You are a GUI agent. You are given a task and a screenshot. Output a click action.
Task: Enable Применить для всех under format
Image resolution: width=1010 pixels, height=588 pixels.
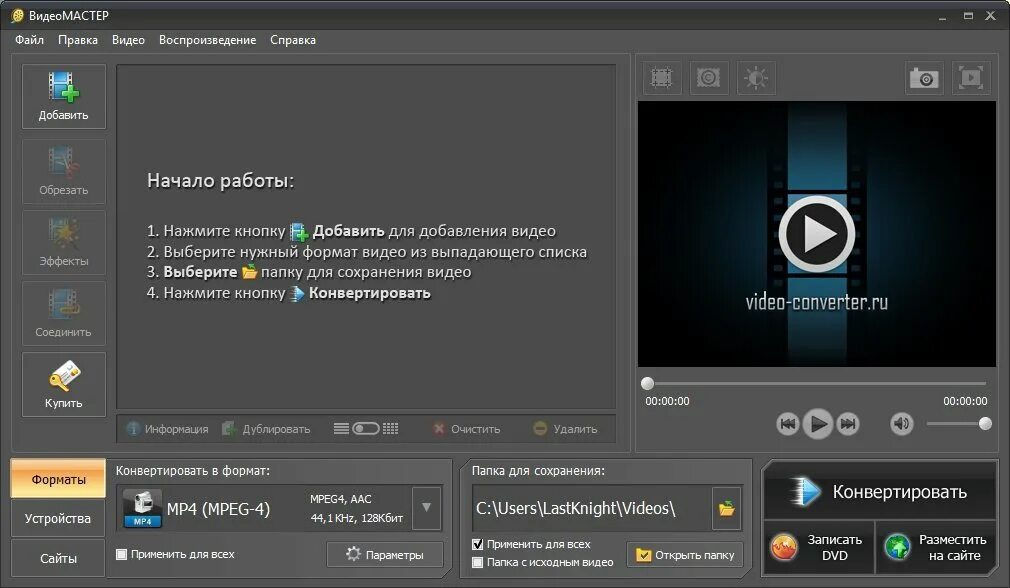click(121, 555)
